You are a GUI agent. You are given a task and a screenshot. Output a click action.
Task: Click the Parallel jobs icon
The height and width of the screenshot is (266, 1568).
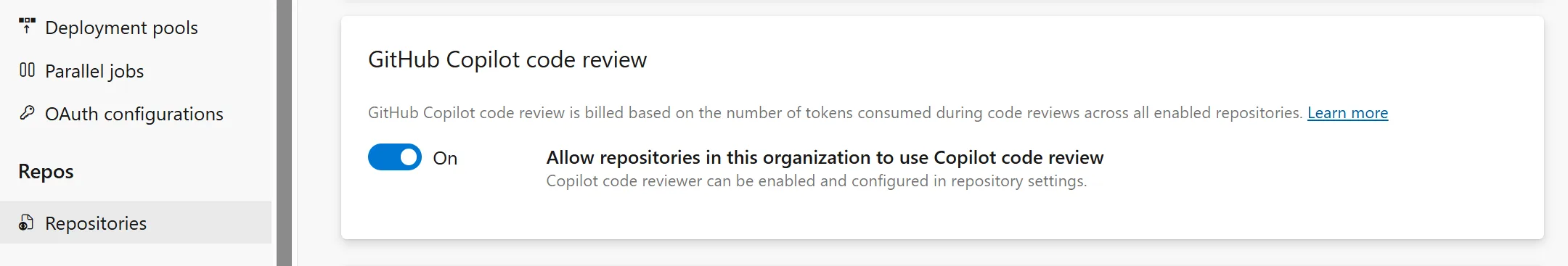pos(27,70)
